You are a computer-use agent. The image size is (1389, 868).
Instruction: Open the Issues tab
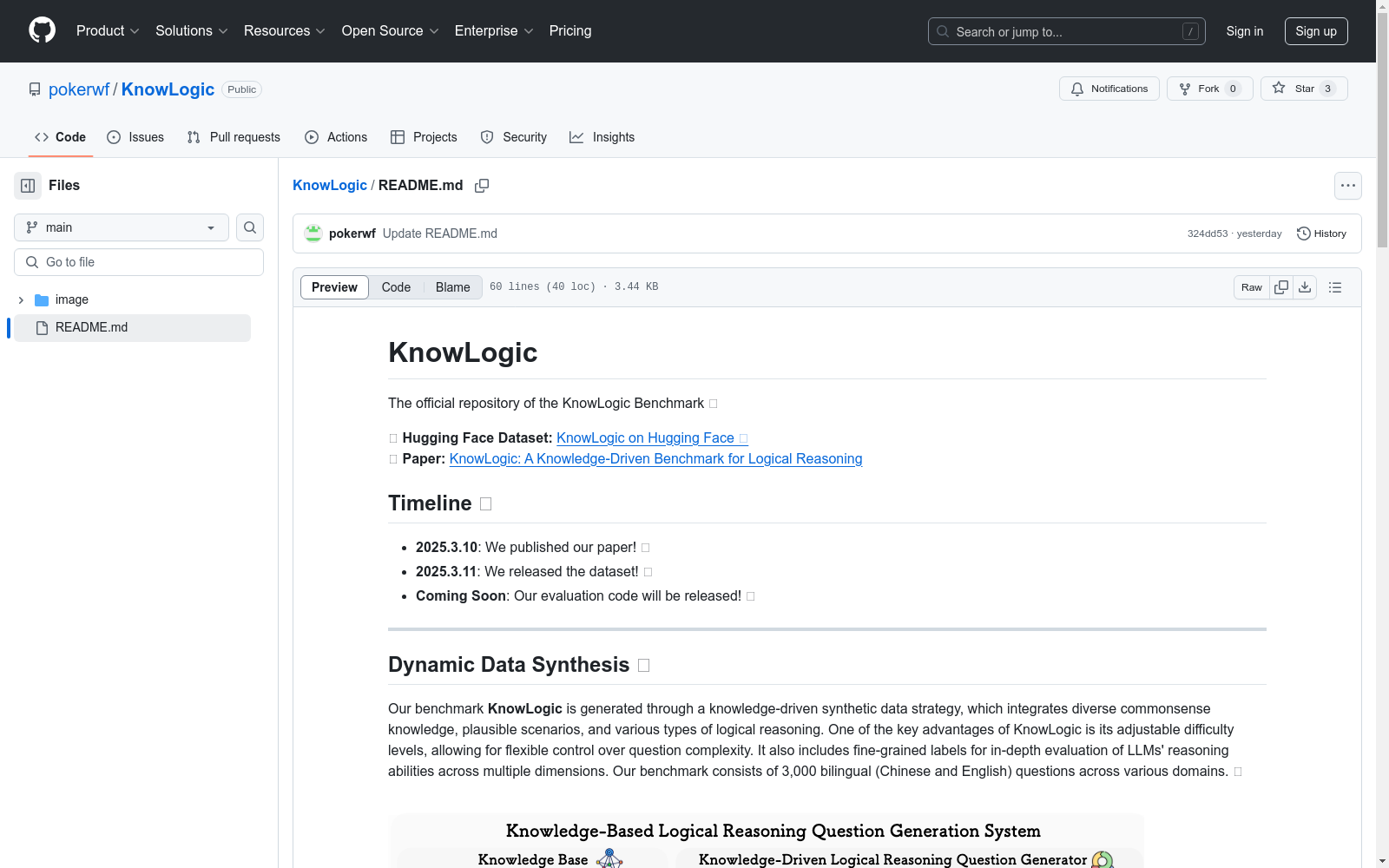pyautogui.click(x=135, y=137)
